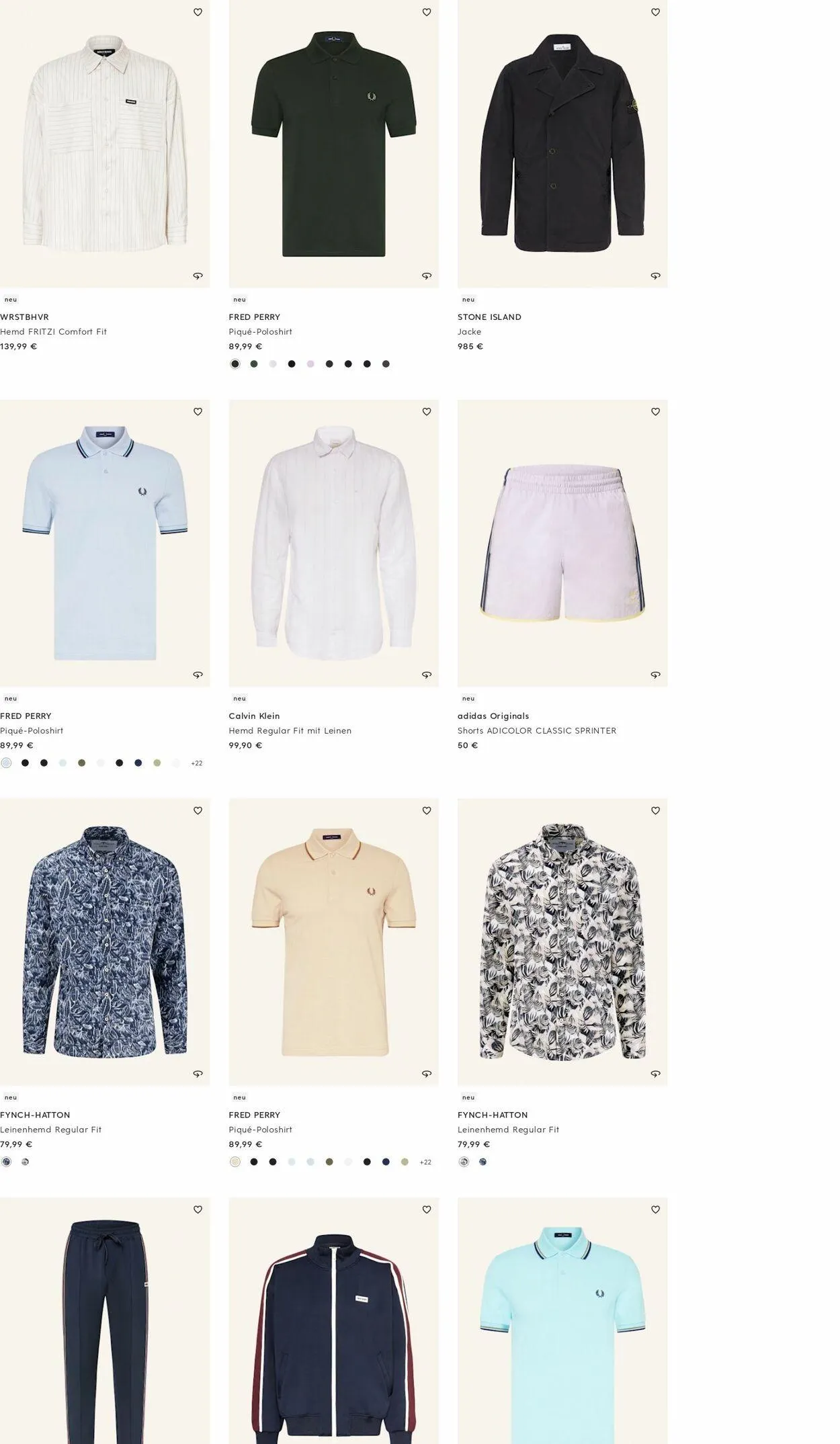Open similar items for Stone Island jacket
Image resolution: width=840 pixels, height=1444 pixels.
click(655, 275)
